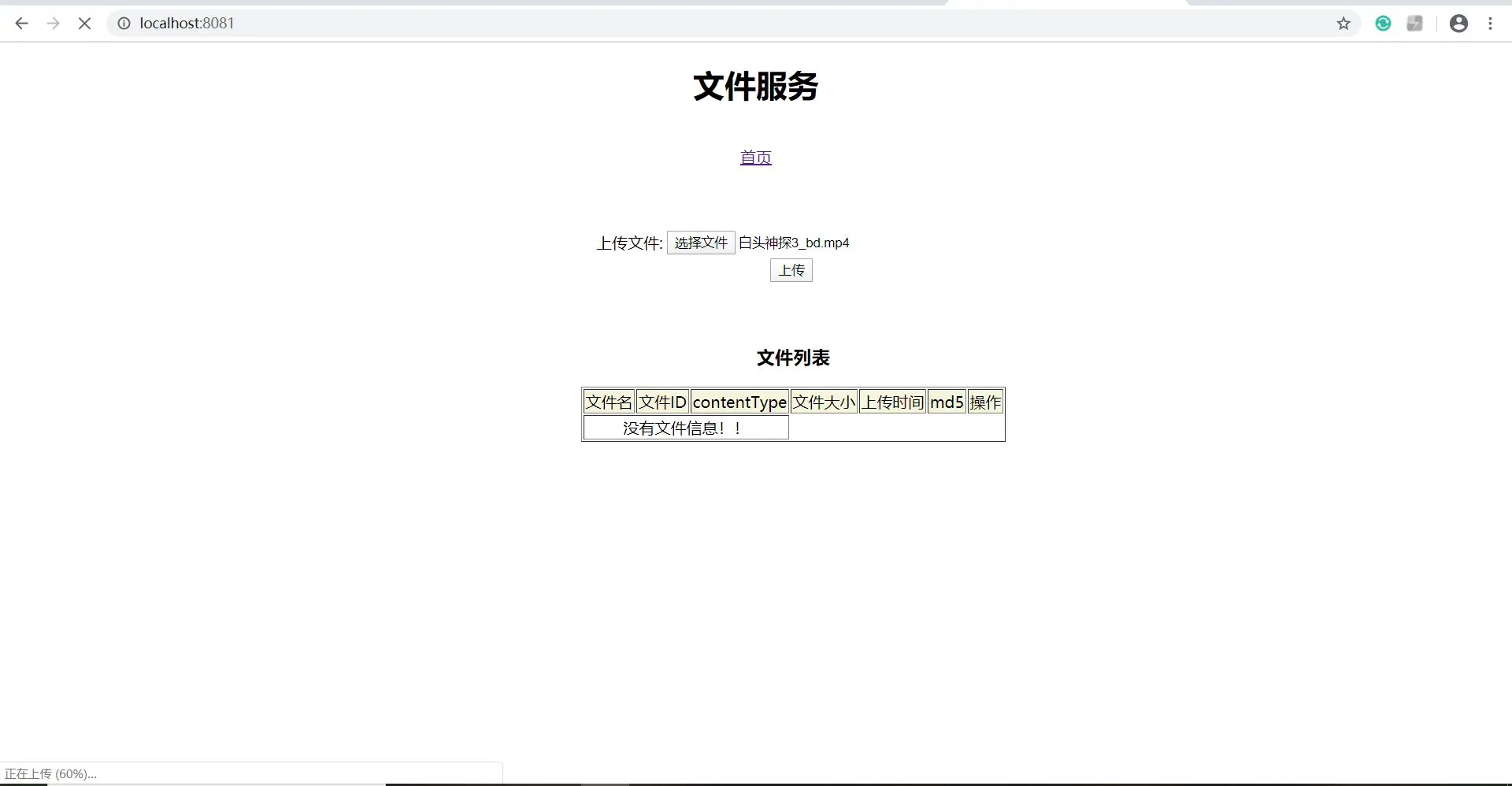Click 选择文件 to choose a different file

pos(700,243)
